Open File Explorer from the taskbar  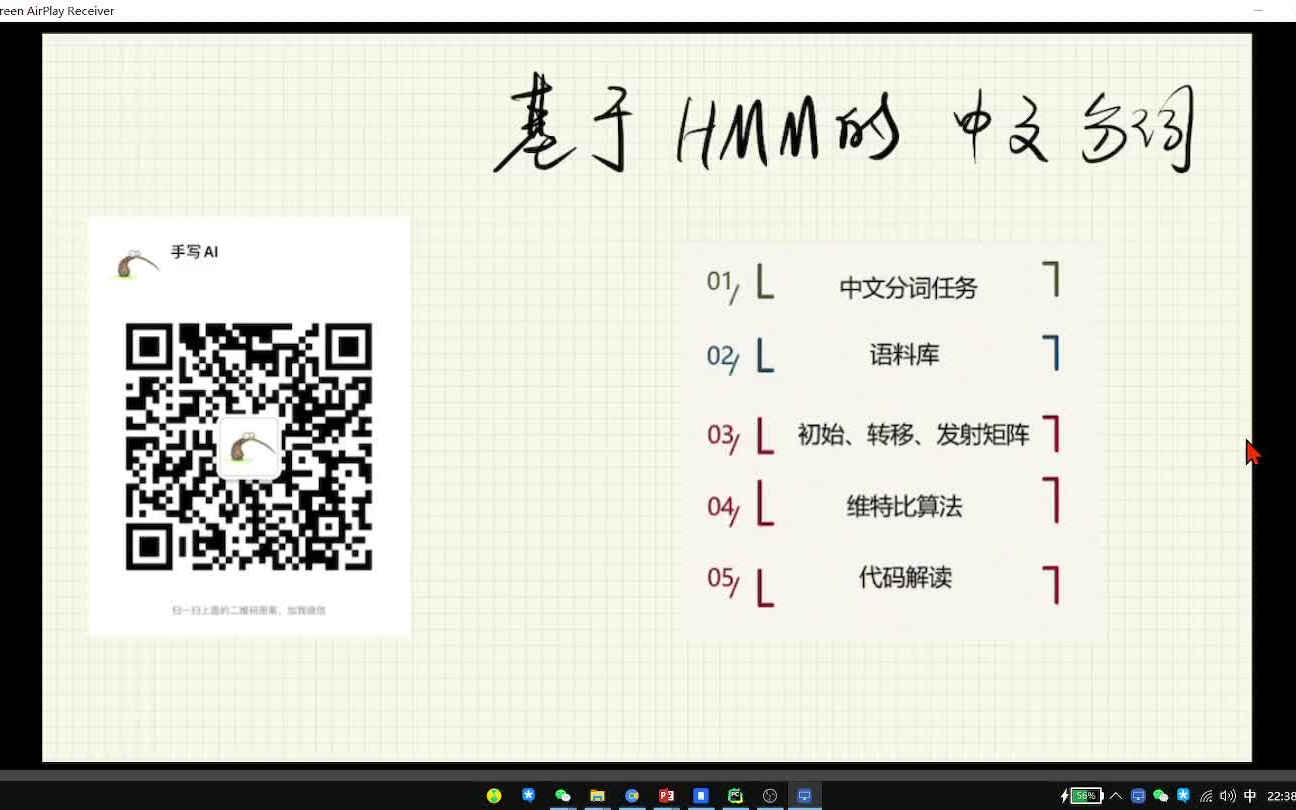click(597, 796)
